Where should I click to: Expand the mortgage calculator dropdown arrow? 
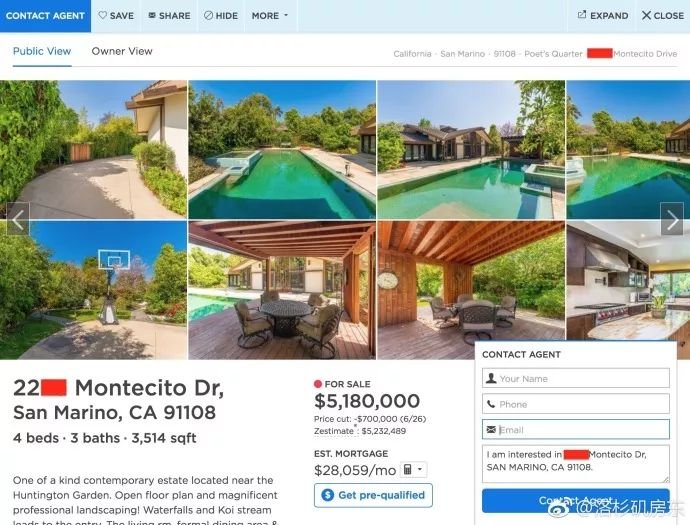pyautogui.click(x=420, y=470)
